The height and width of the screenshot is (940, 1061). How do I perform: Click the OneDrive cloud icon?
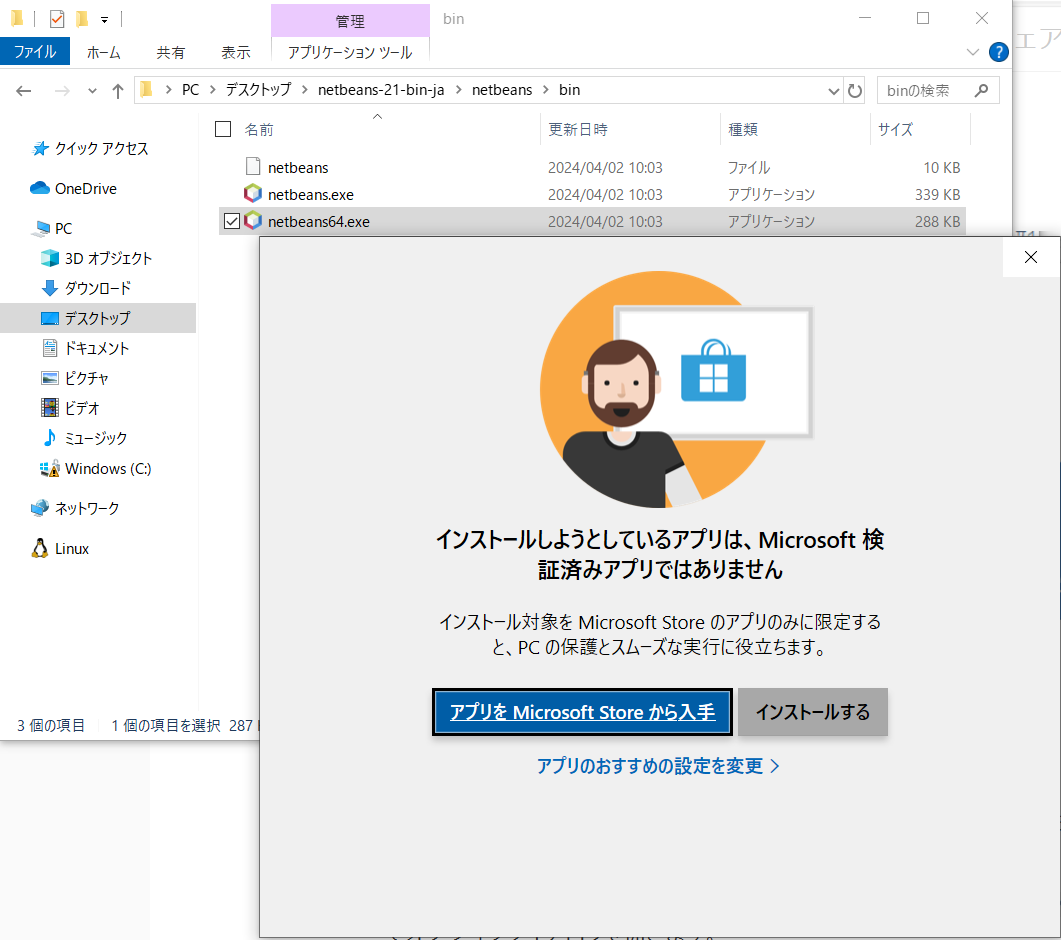pos(40,188)
